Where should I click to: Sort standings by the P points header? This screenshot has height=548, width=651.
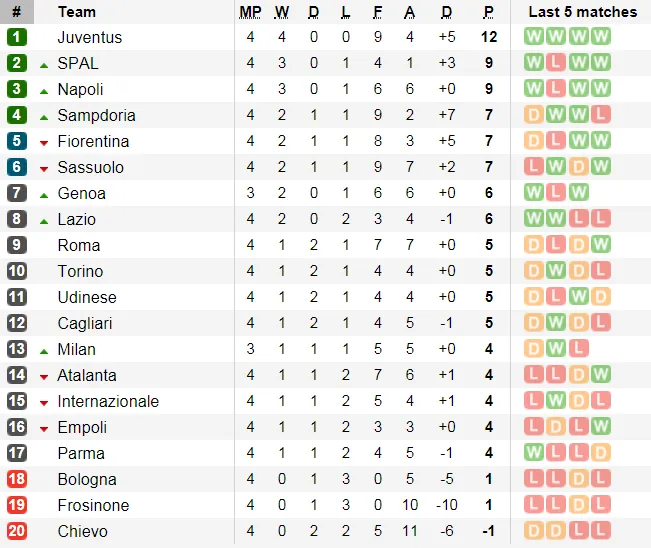click(488, 12)
